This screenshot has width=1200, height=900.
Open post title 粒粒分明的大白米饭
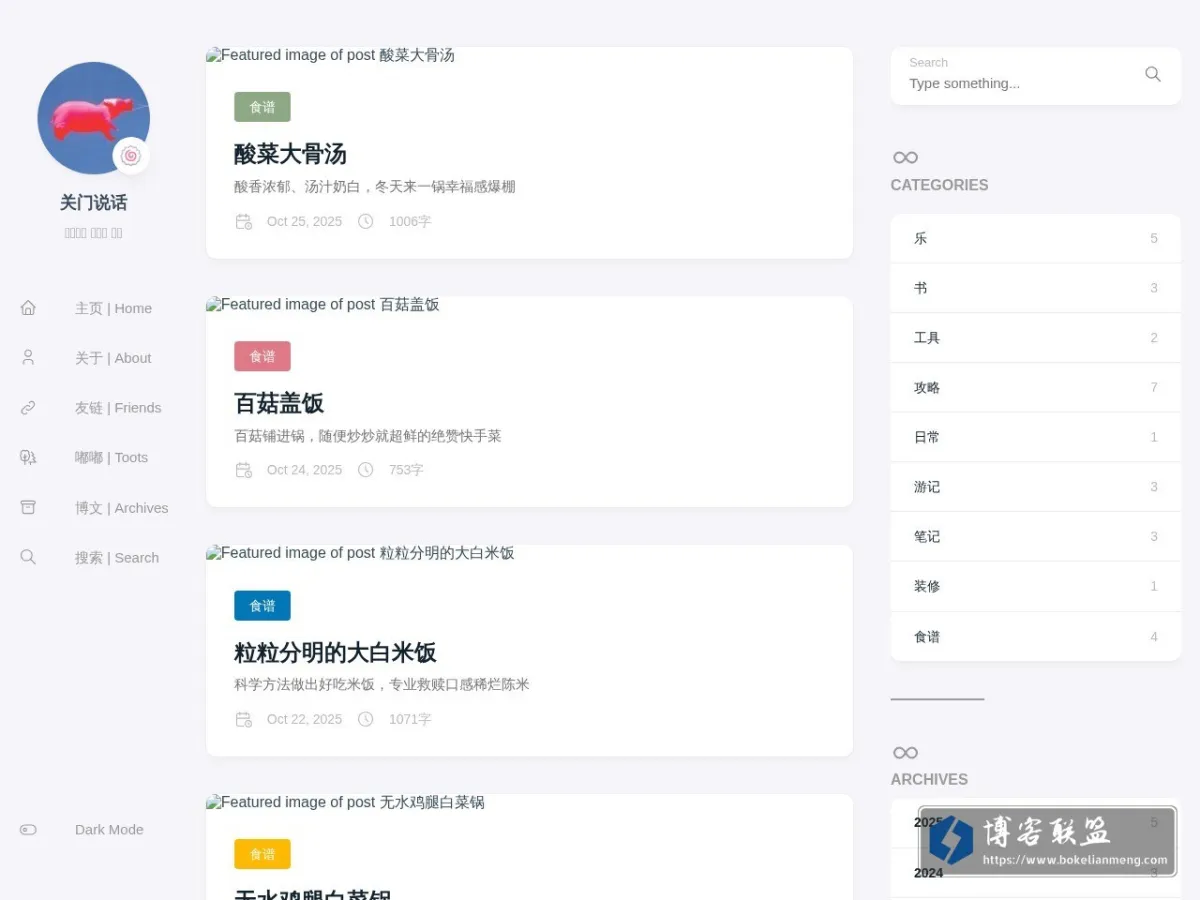(x=335, y=653)
